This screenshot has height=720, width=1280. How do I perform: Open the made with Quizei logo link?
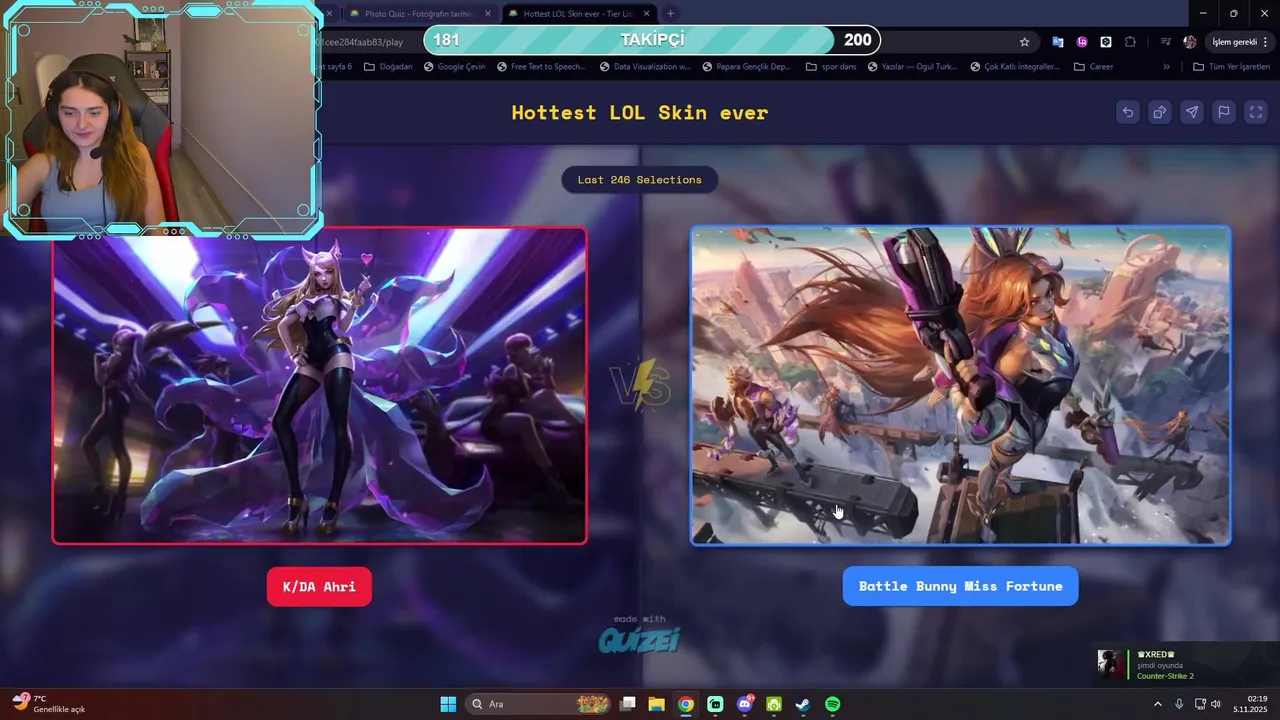[x=640, y=634]
